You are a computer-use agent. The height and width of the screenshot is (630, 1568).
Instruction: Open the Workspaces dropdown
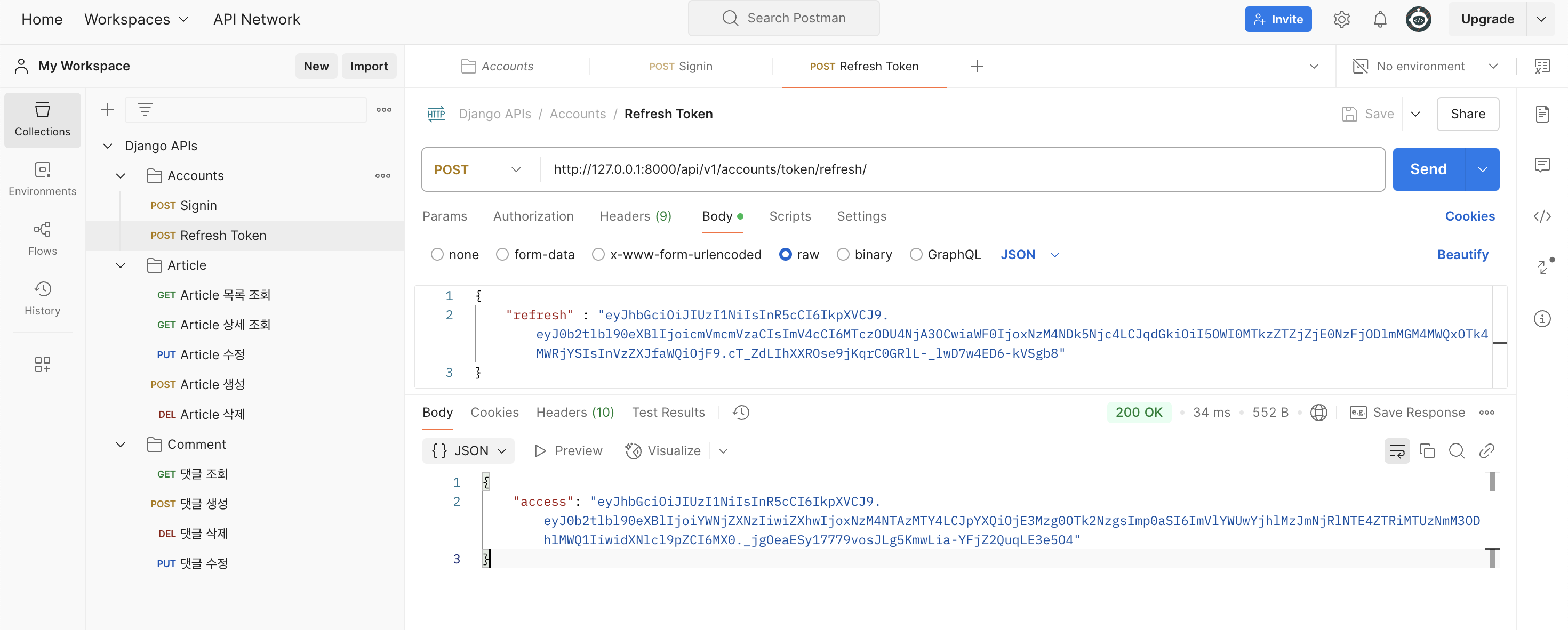[137, 20]
